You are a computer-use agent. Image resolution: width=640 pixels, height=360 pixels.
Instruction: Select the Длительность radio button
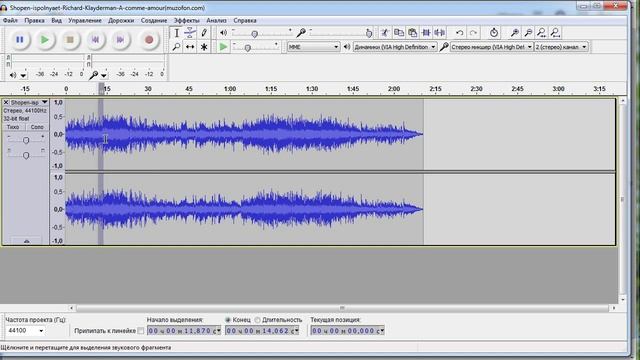click(x=258, y=320)
